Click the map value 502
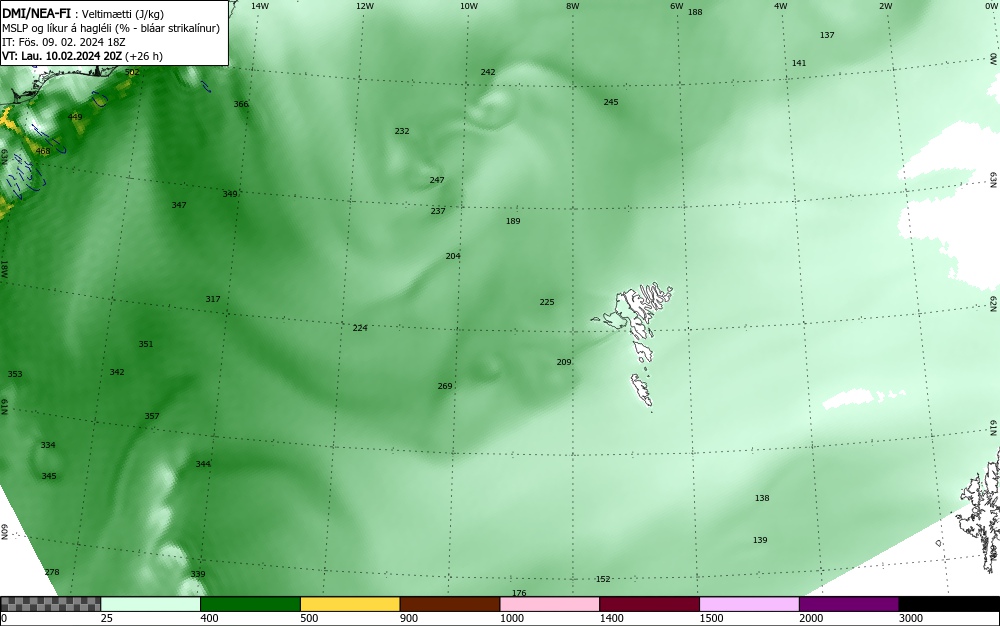Viewport: 1000px width, 626px height. pyautogui.click(x=132, y=72)
